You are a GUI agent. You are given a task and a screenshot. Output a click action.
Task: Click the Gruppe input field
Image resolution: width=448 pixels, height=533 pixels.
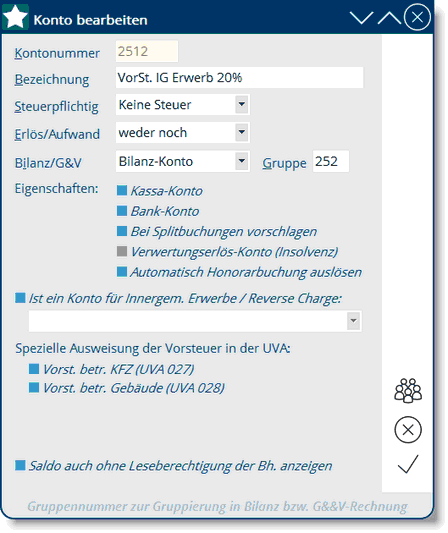click(331, 161)
